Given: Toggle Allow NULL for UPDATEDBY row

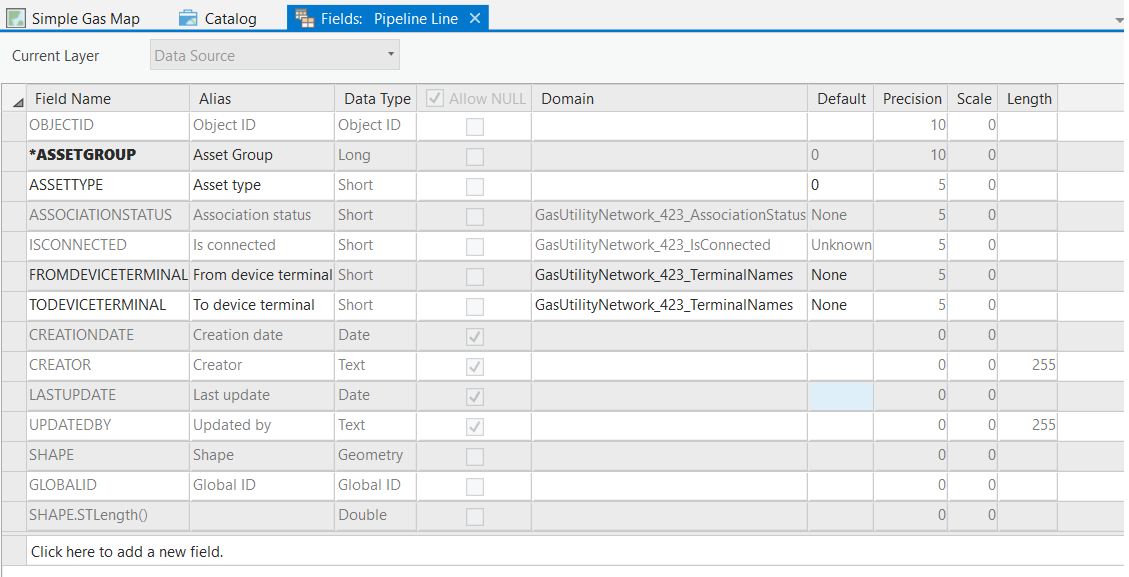Looking at the screenshot, I should click(x=474, y=426).
